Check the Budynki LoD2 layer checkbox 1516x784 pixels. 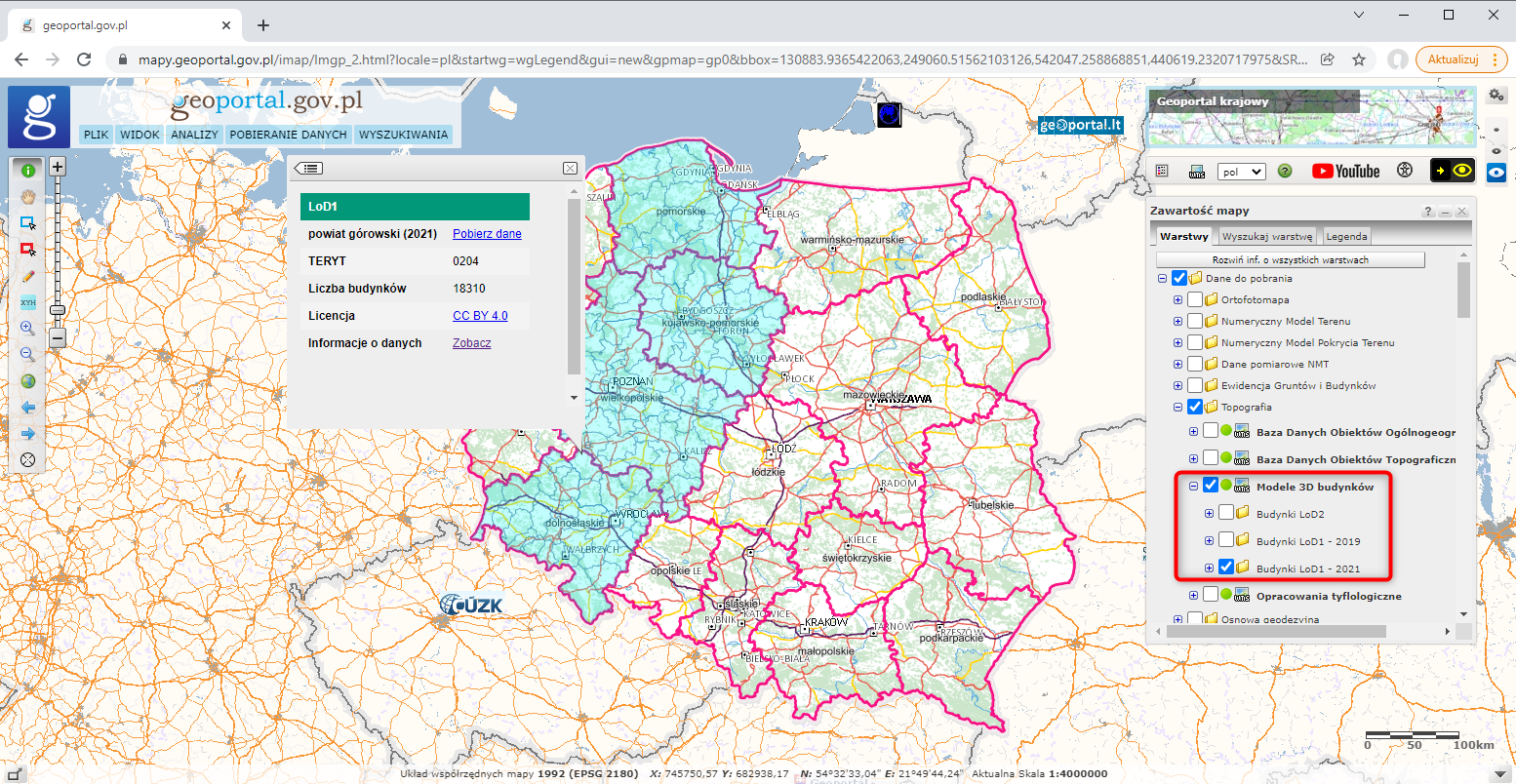click(1226, 514)
